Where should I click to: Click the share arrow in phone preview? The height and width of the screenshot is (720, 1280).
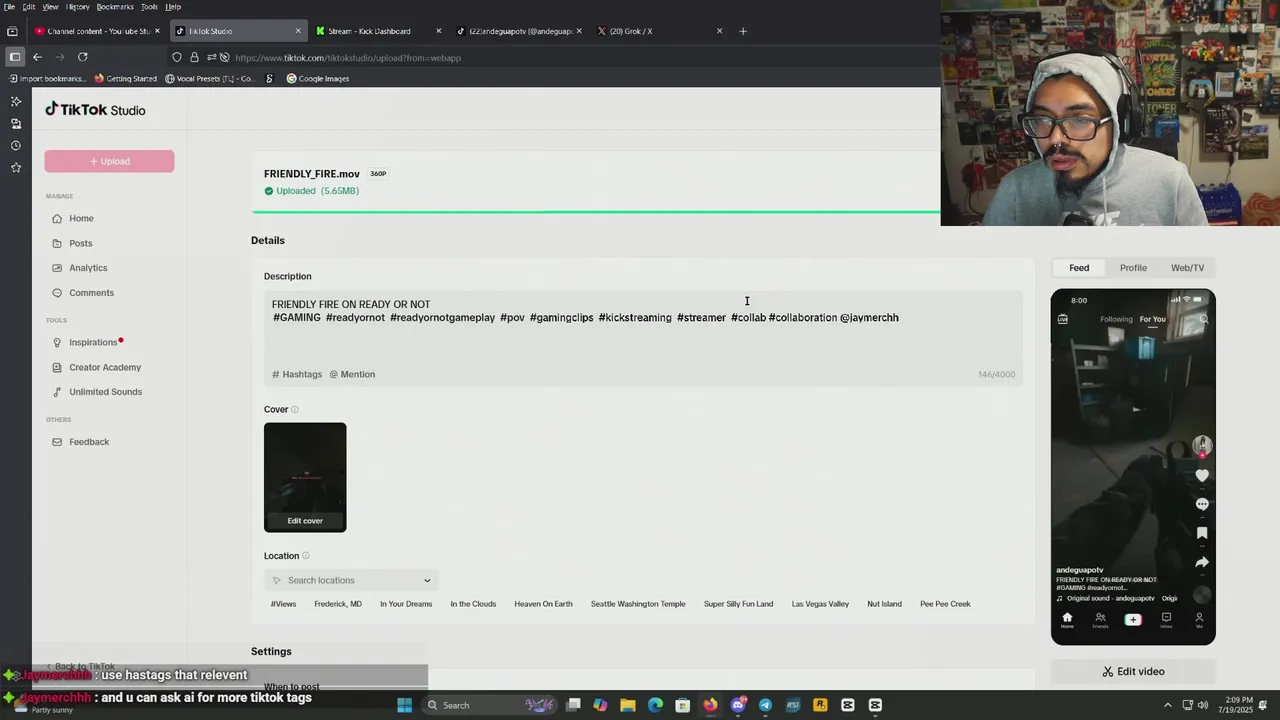[1202, 562]
